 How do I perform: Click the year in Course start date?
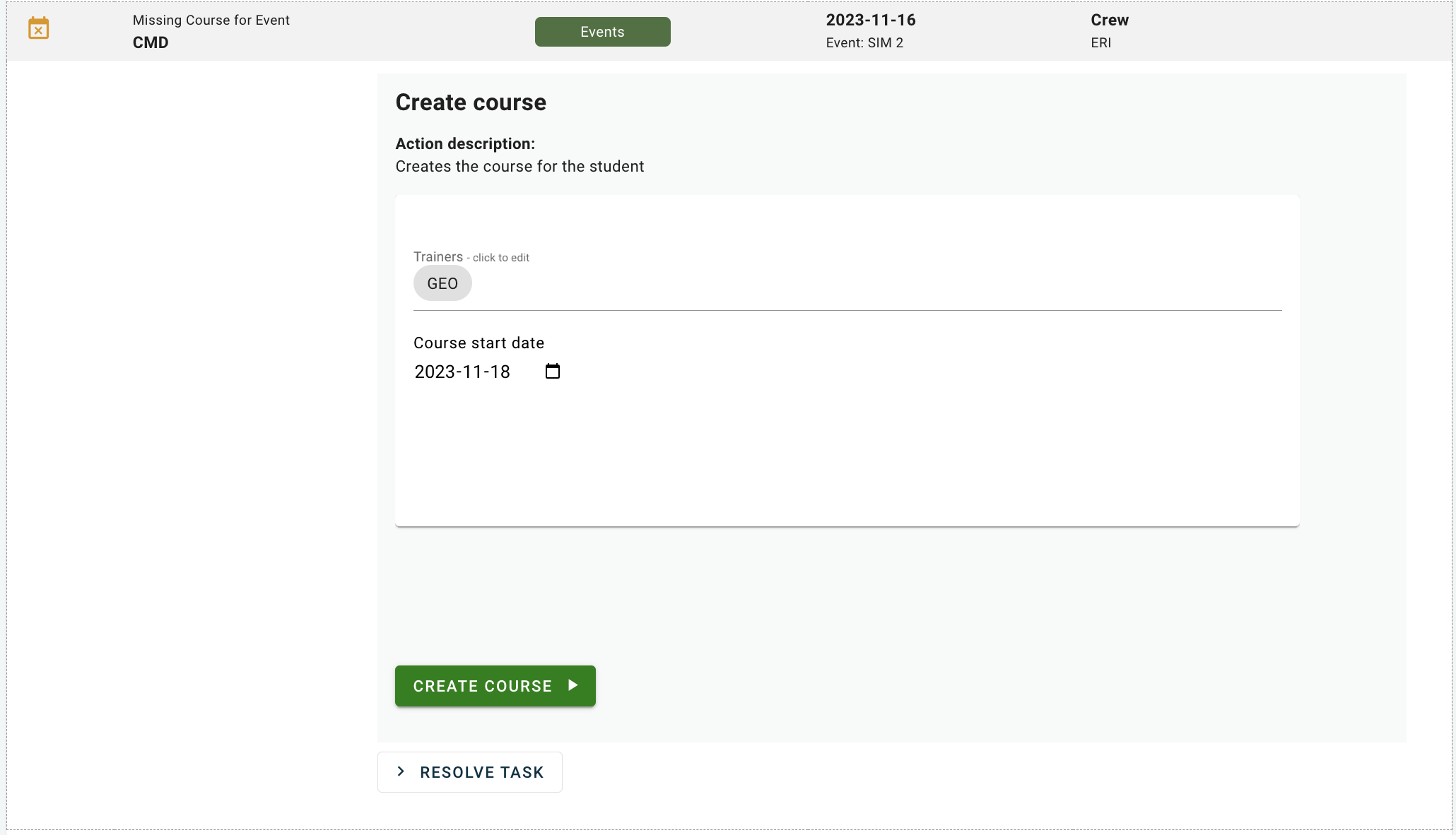434,372
